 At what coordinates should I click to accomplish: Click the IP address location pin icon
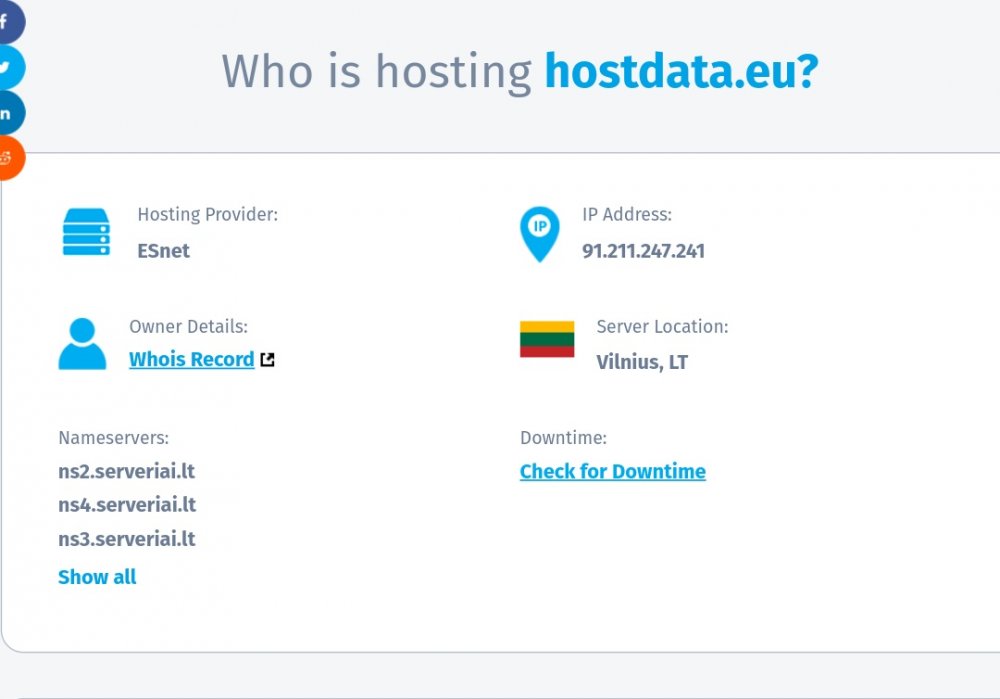tap(540, 234)
